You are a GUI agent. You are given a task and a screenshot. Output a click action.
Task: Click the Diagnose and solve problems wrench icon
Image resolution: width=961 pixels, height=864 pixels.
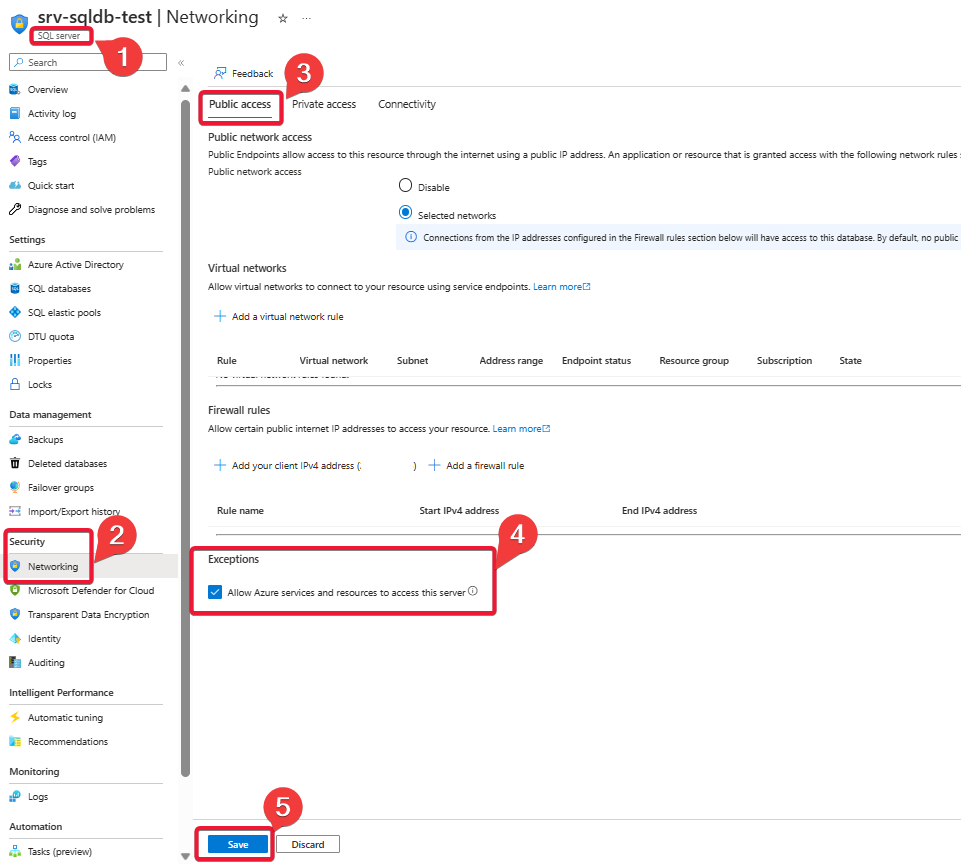(15, 209)
